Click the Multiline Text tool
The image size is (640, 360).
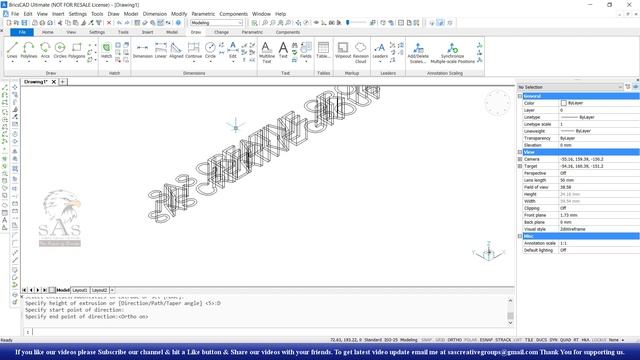click(x=267, y=52)
